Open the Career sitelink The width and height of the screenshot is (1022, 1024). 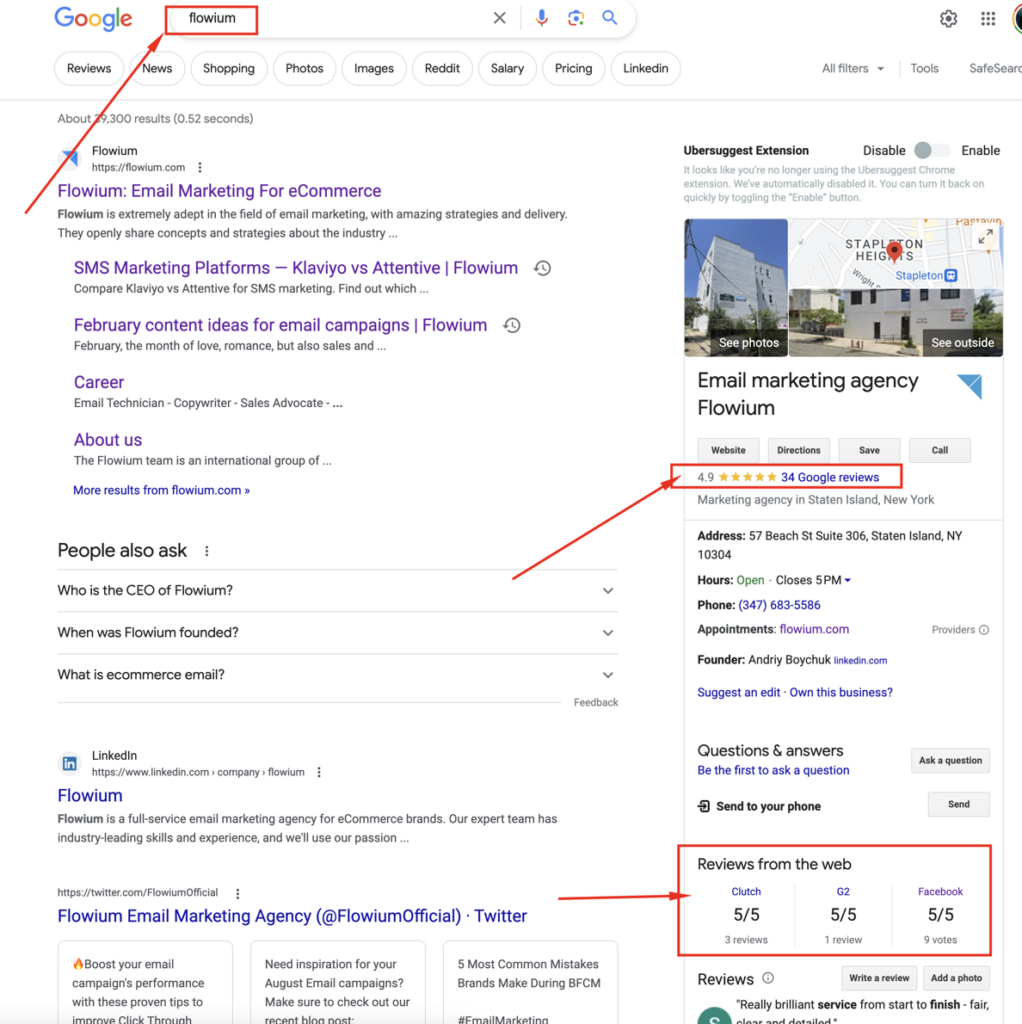pos(99,382)
